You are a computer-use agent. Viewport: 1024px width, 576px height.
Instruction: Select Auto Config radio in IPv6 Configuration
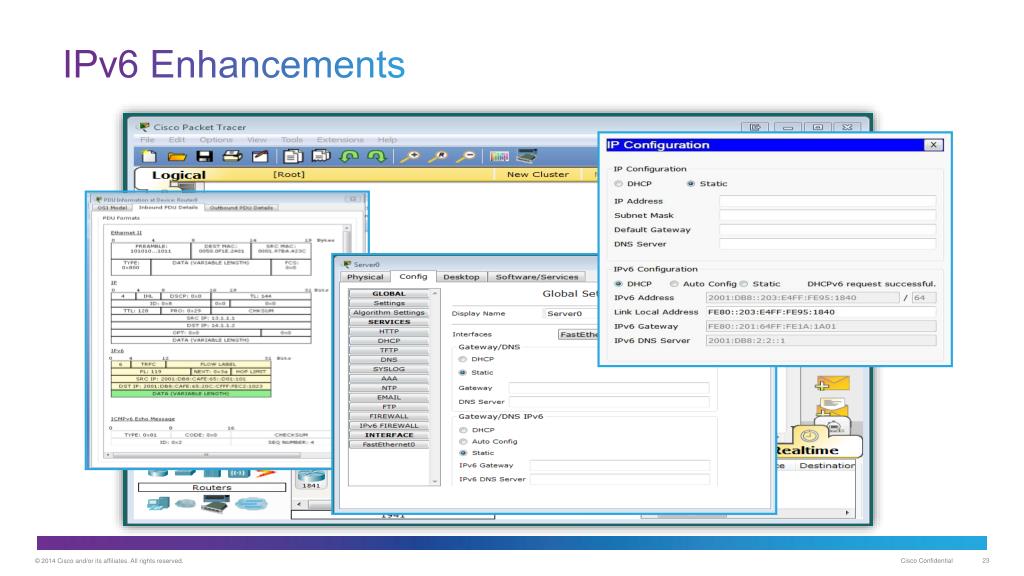pos(674,283)
